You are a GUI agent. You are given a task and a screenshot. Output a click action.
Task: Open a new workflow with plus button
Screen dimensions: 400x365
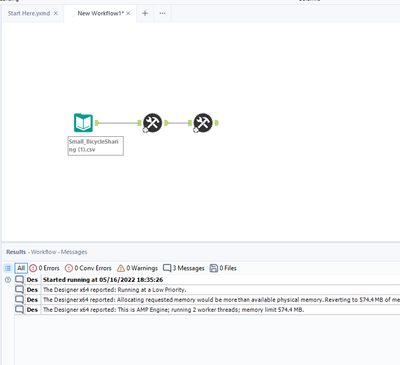coord(145,13)
